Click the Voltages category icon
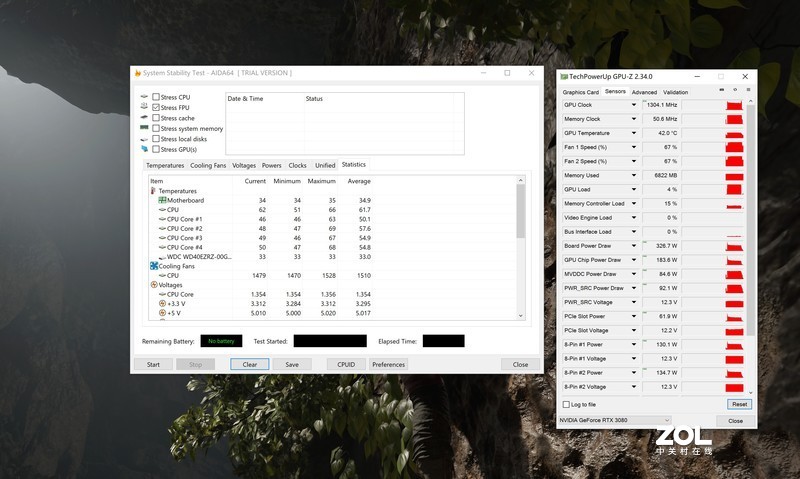Viewport: 800px width, 479px height. point(154,285)
